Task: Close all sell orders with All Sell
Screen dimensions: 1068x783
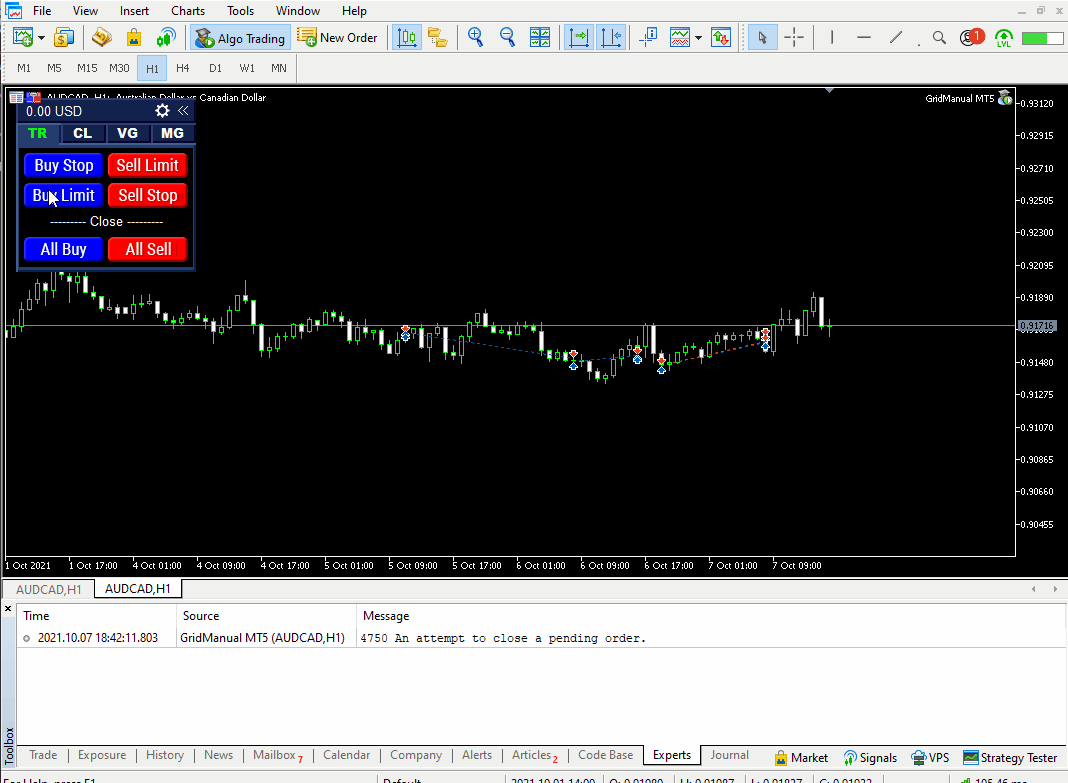Action: (x=148, y=249)
